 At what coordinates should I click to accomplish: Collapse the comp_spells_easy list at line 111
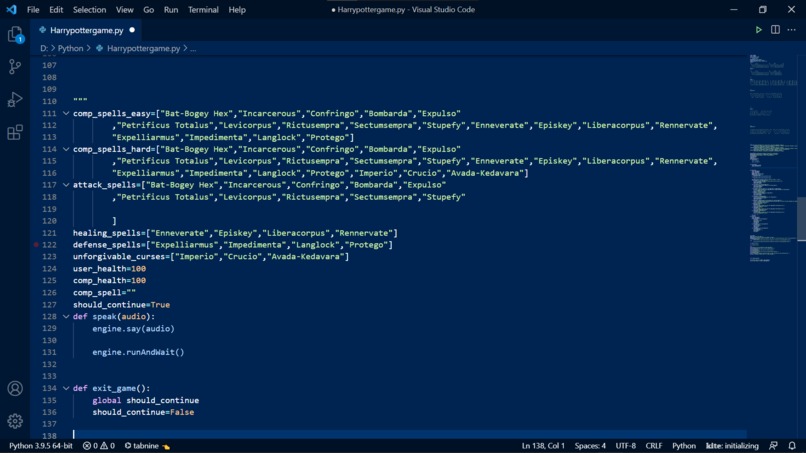pyautogui.click(x=66, y=113)
